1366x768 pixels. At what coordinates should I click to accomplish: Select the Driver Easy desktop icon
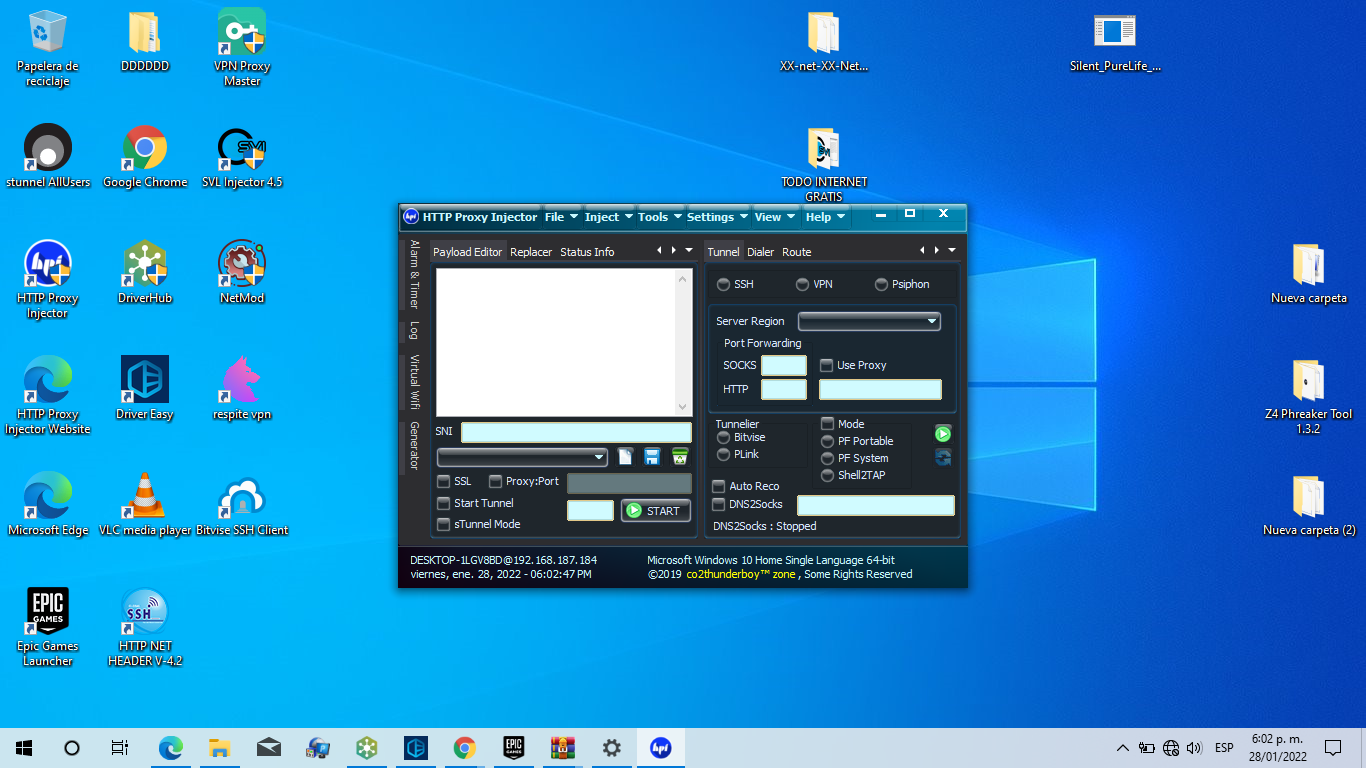point(145,389)
